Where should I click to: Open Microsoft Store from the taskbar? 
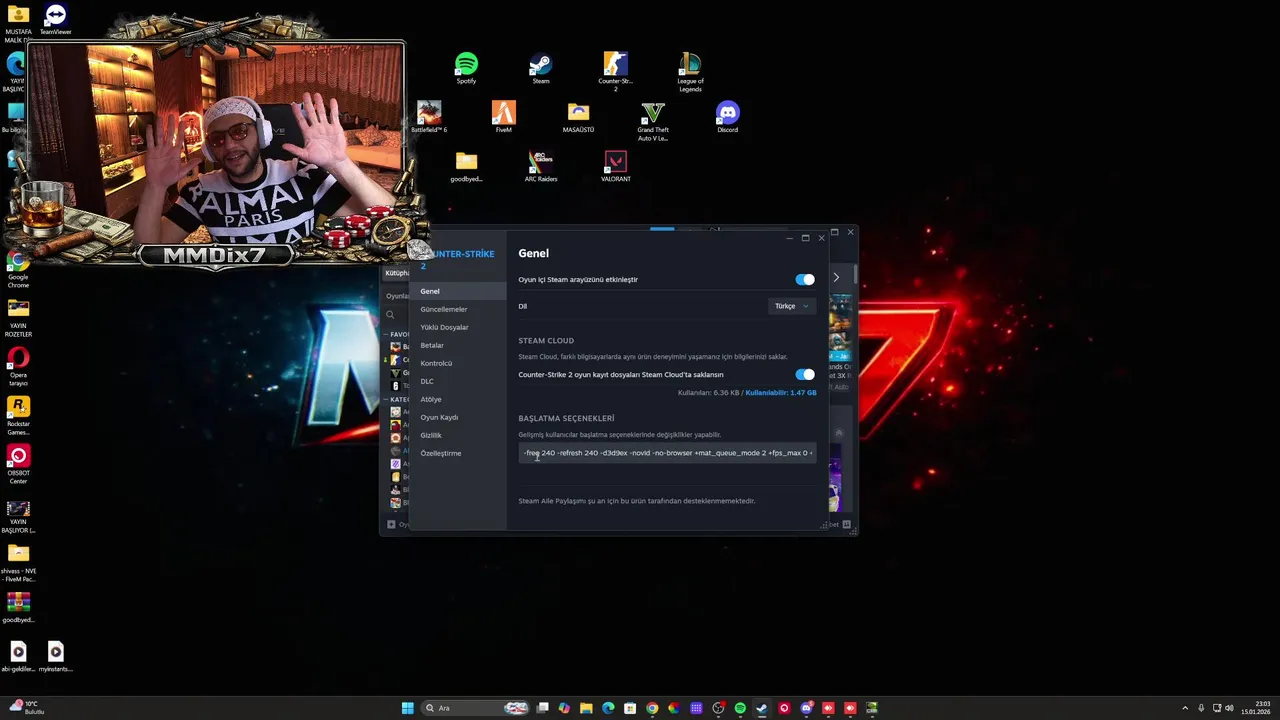(x=630, y=708)
